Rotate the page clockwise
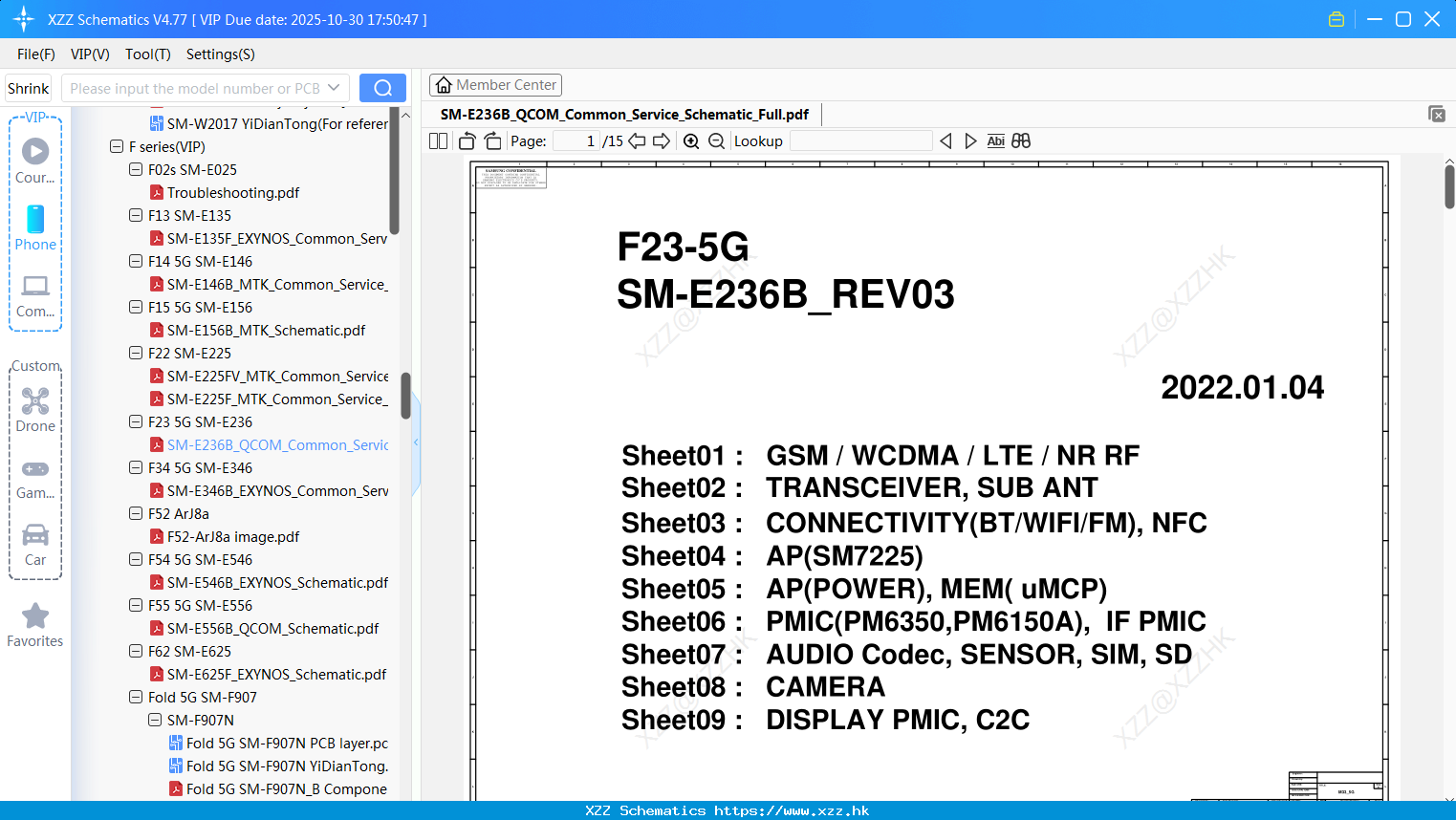 493,141
